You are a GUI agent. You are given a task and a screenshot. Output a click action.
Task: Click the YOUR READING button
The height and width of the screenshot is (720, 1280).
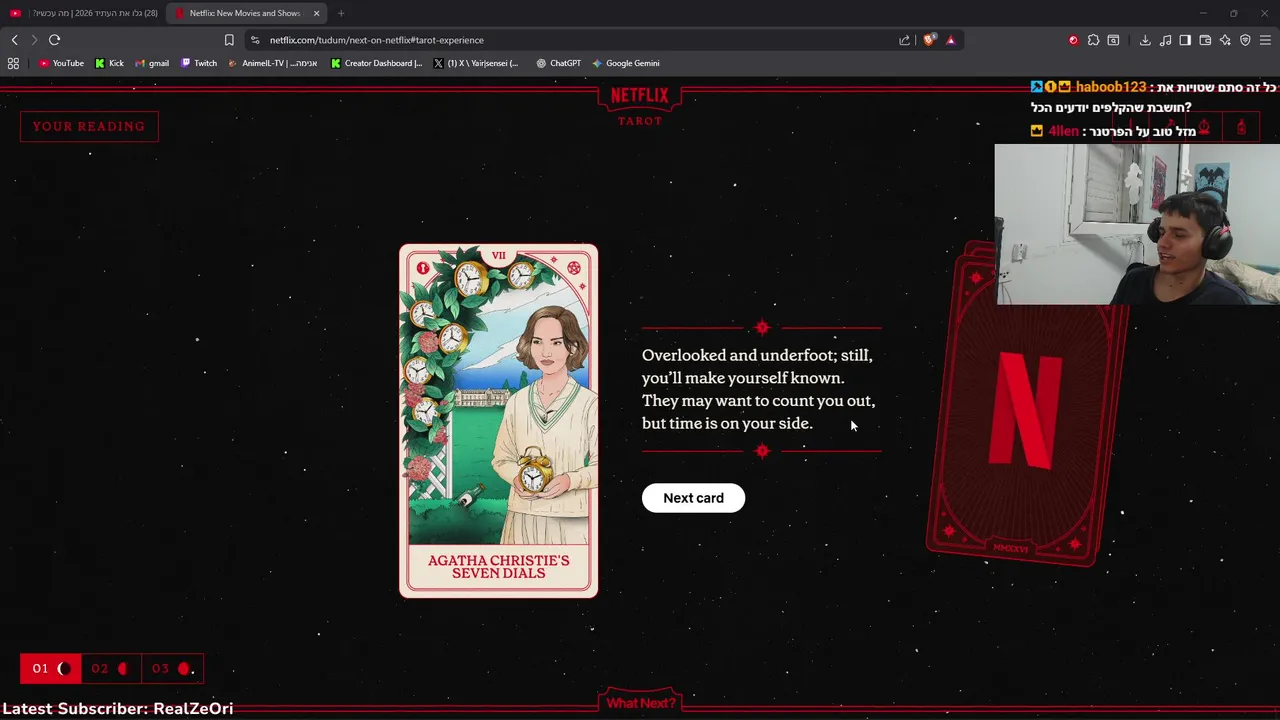[89, 126]
